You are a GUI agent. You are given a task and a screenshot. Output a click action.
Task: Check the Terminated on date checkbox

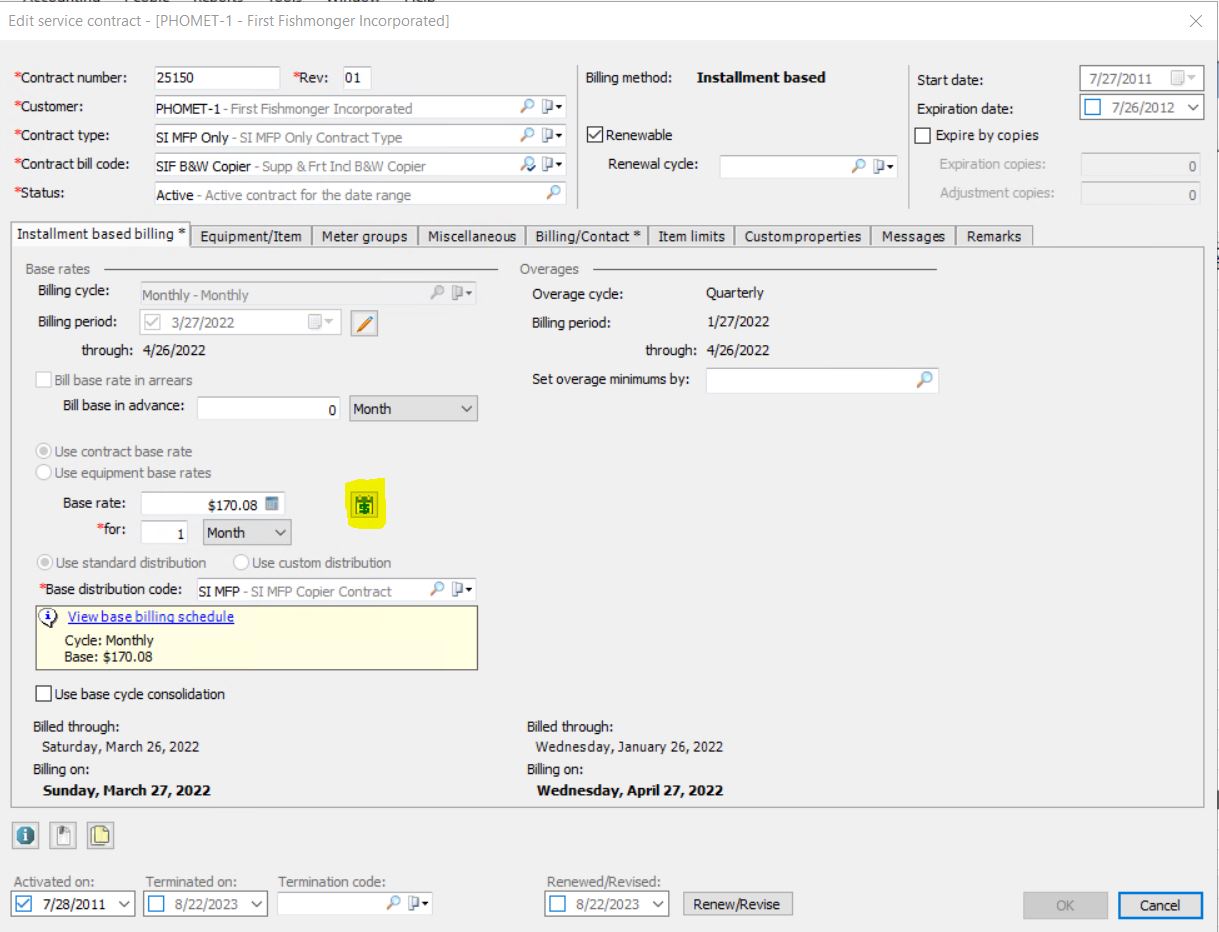[x=157, y=904]
